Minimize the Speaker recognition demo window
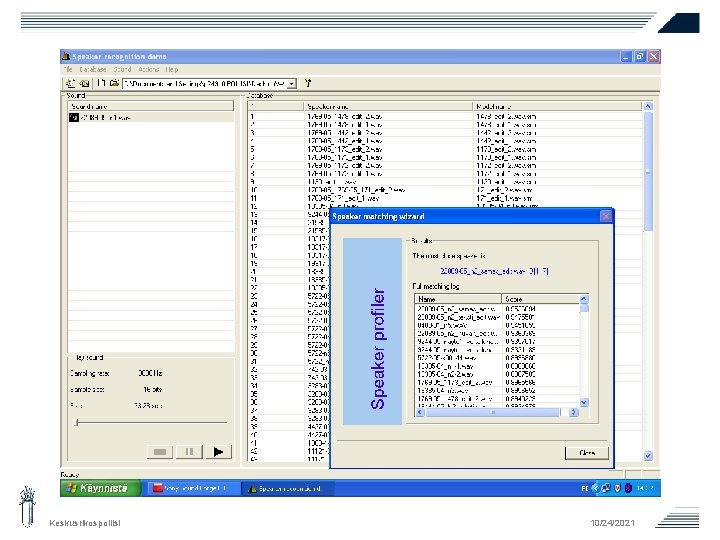The height and width of the screenshot is (540, 720). [625, 56]
